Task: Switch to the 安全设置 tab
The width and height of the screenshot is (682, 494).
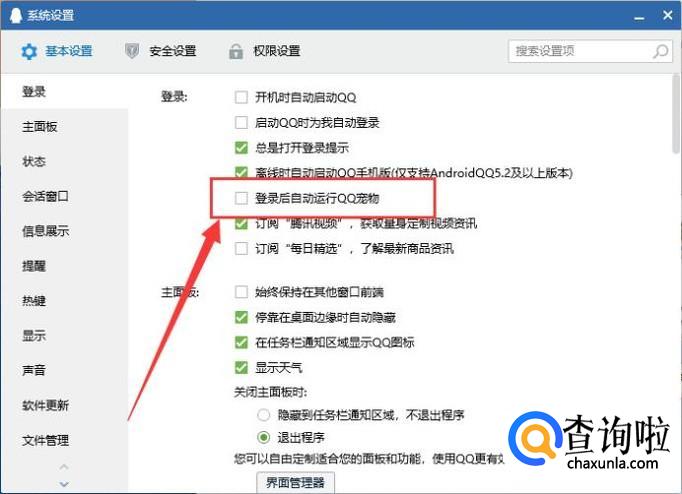Action: 161,51
